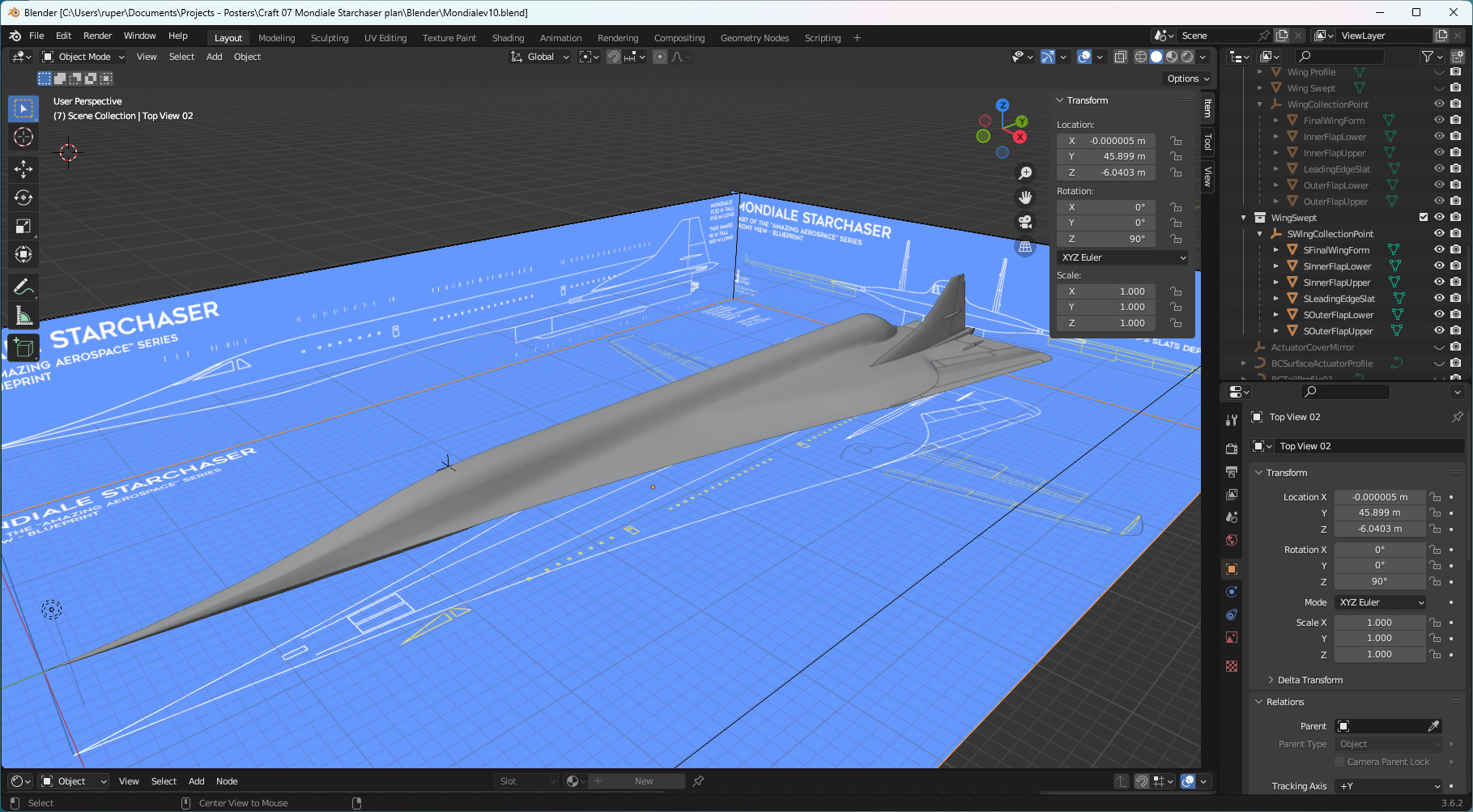Screen dimensions: 1473x812
Task: Click the pan view hand icon
Action: pos(1025,198)
